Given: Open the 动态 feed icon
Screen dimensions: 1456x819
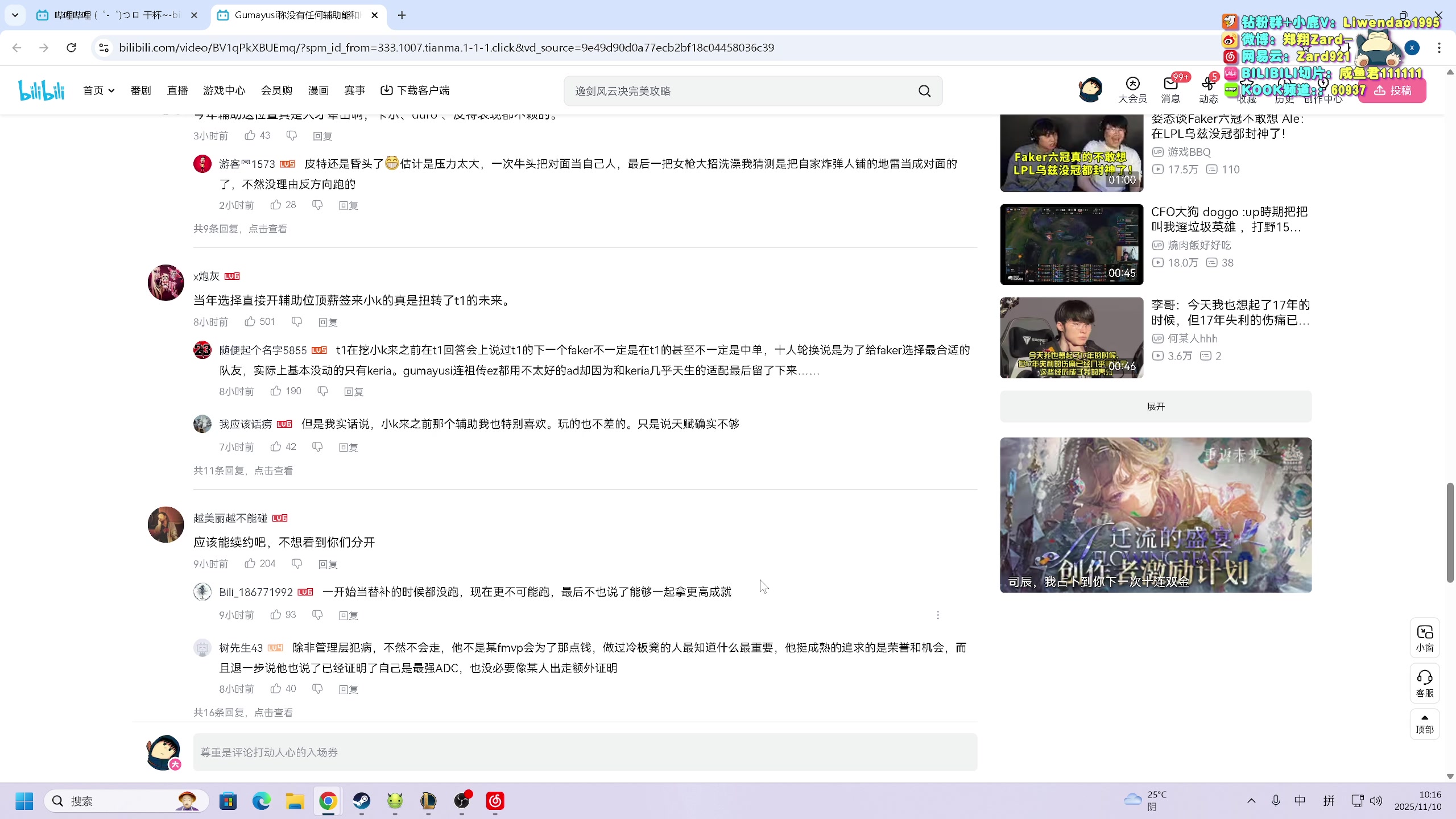Looking at the screenshot, I should pyautogui.click(x=1208, y=89).
